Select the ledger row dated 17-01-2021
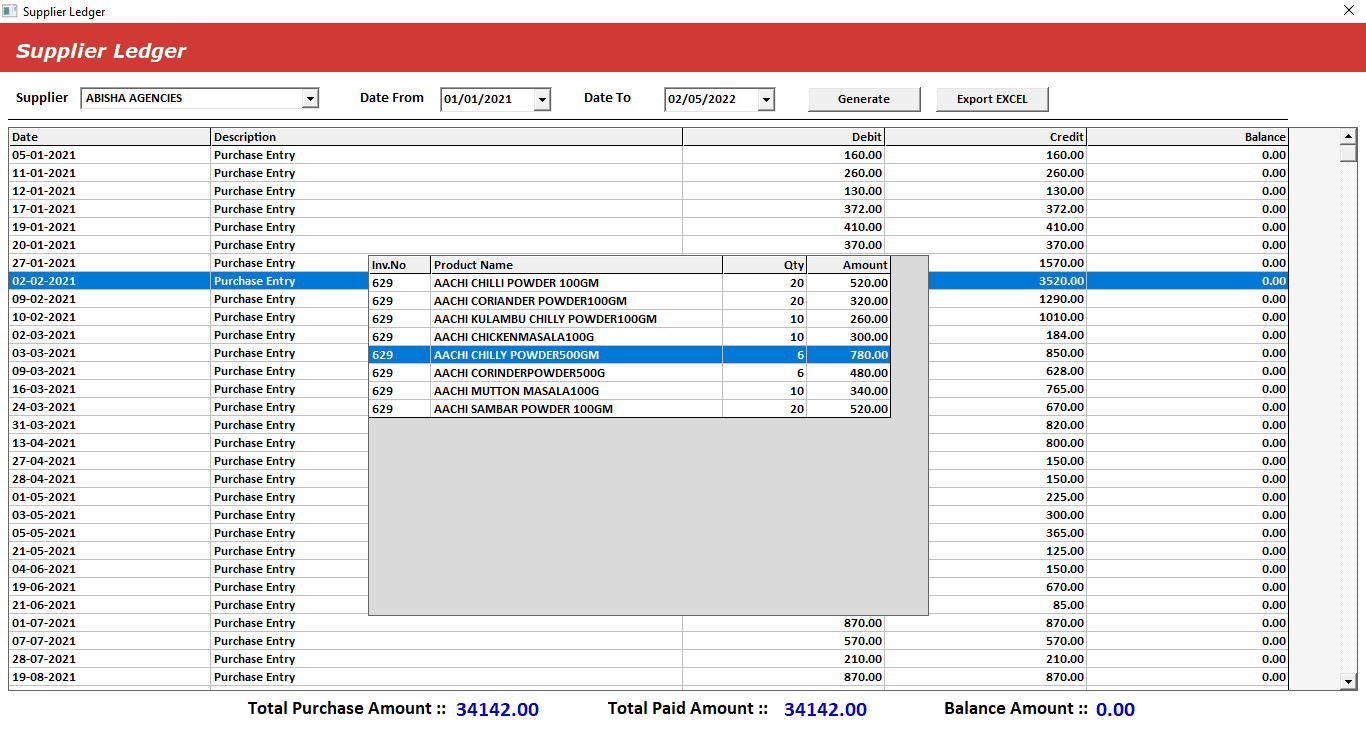 pos(648,209)
